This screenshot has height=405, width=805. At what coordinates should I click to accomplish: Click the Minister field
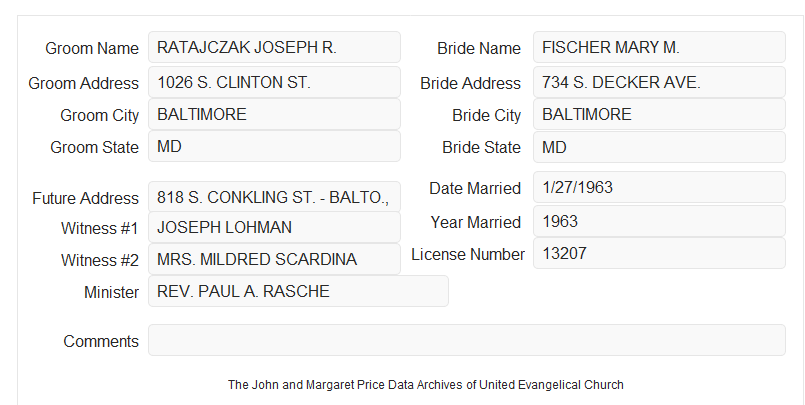tap(298, 291)
